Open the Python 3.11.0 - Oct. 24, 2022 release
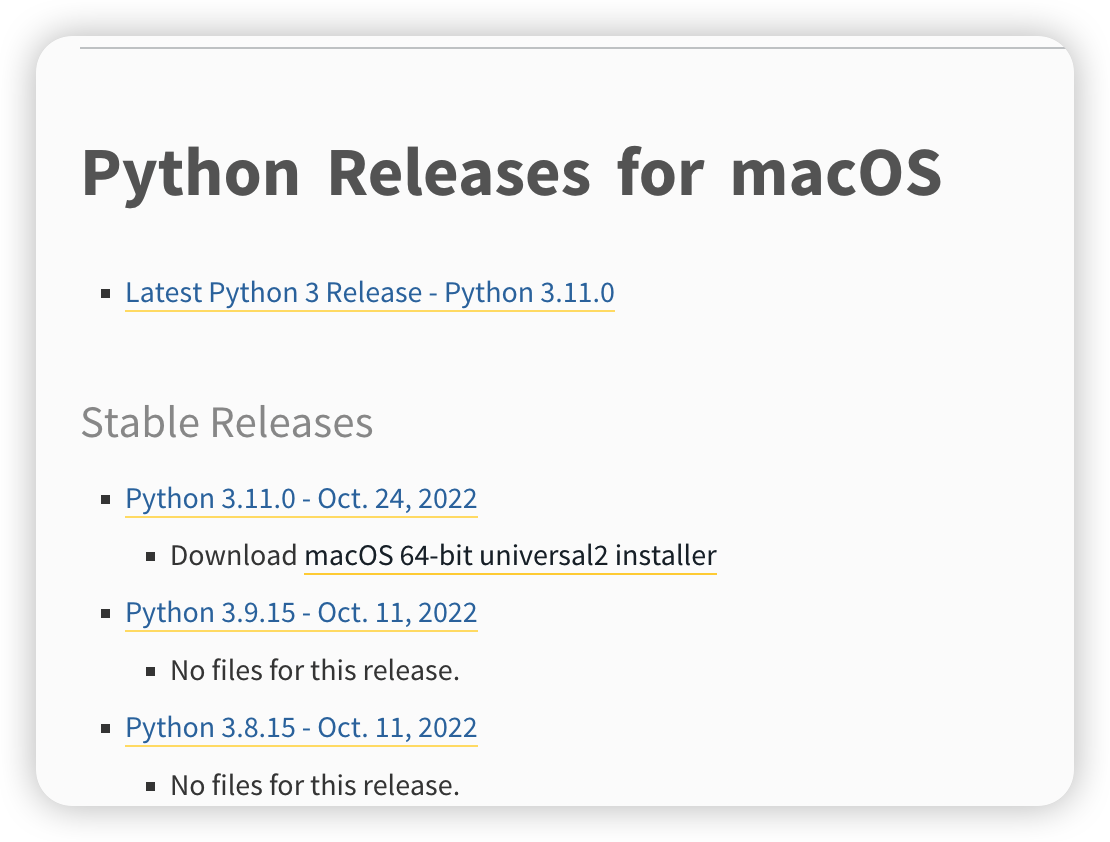 tap(301, 498)
